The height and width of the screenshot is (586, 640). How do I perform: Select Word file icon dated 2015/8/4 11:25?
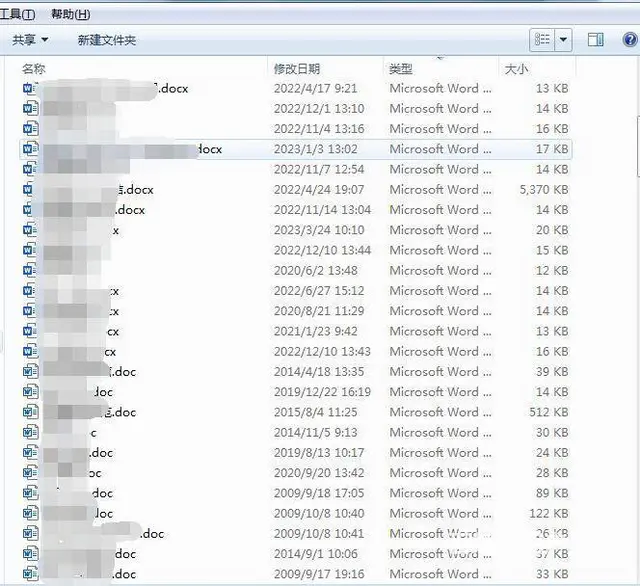coord(30,412)
